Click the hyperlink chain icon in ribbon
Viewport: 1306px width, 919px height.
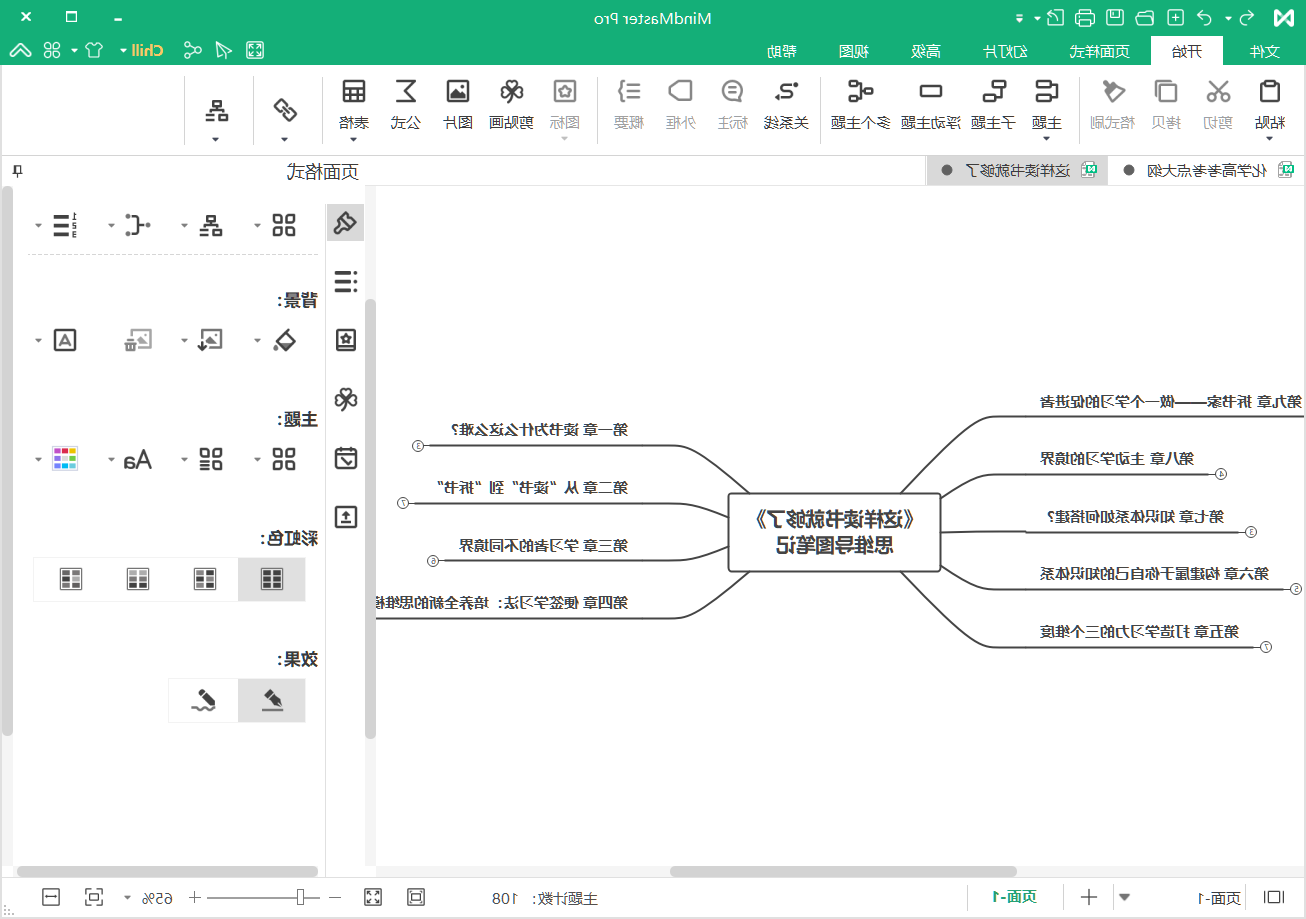(285, 108)
